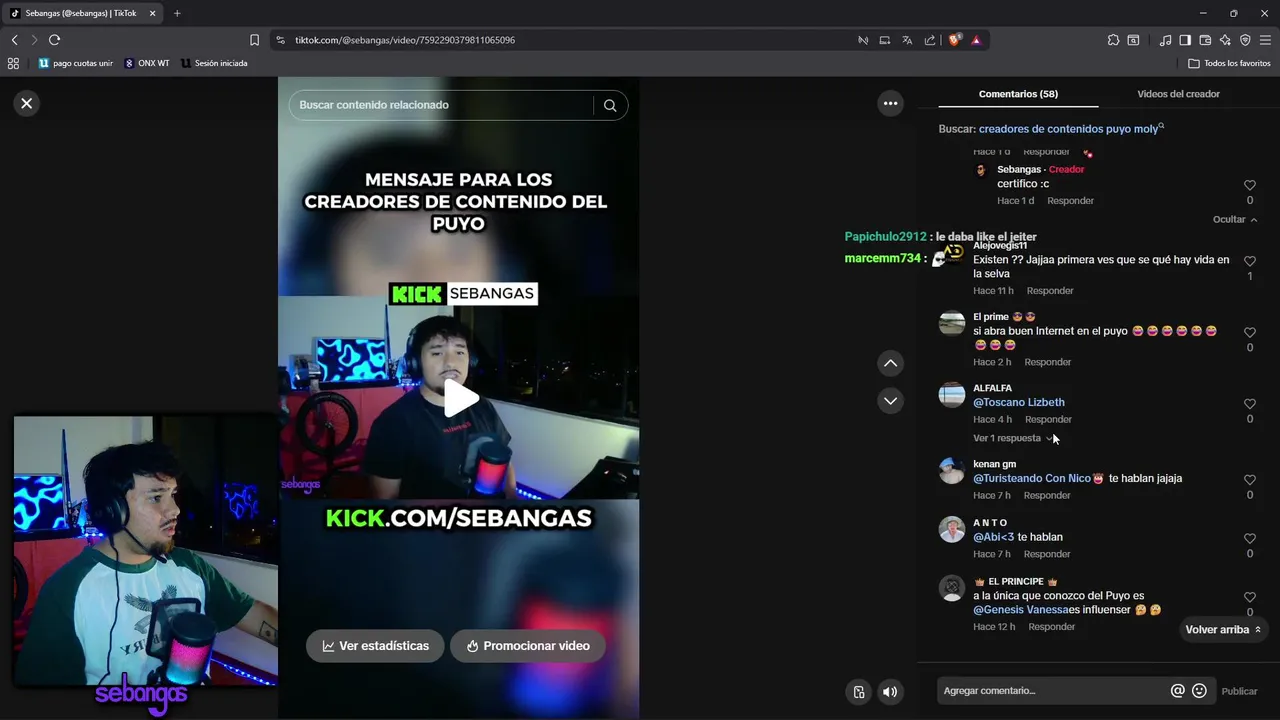Click 'Promocionar video' button
Screen dimensions: 1280x720
527,646
